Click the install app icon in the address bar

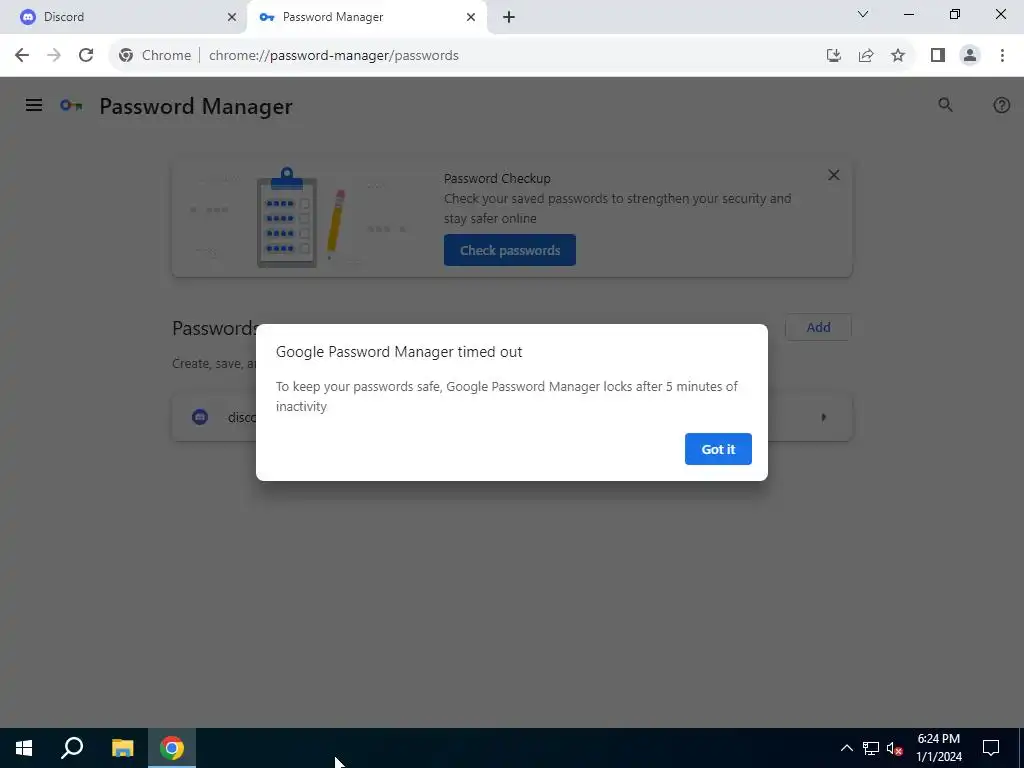click(x=833, y=56)
